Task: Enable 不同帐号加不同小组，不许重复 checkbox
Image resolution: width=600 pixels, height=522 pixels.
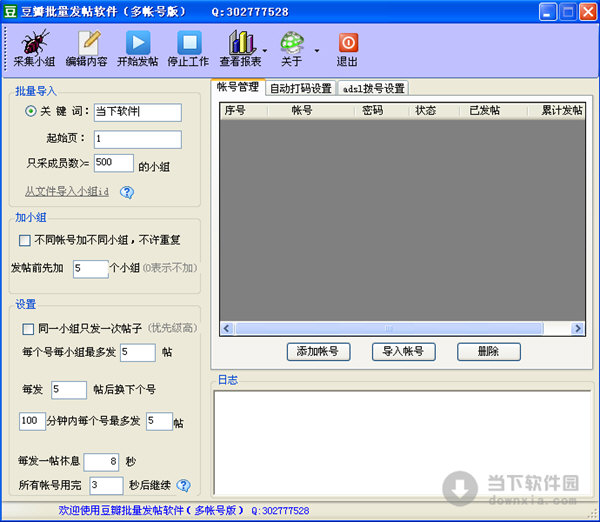Action: (x=25, y=240)
